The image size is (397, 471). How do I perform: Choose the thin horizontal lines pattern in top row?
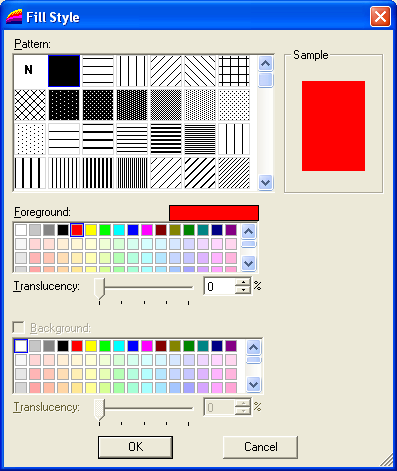pyautogui.click(x=98, y=71)
